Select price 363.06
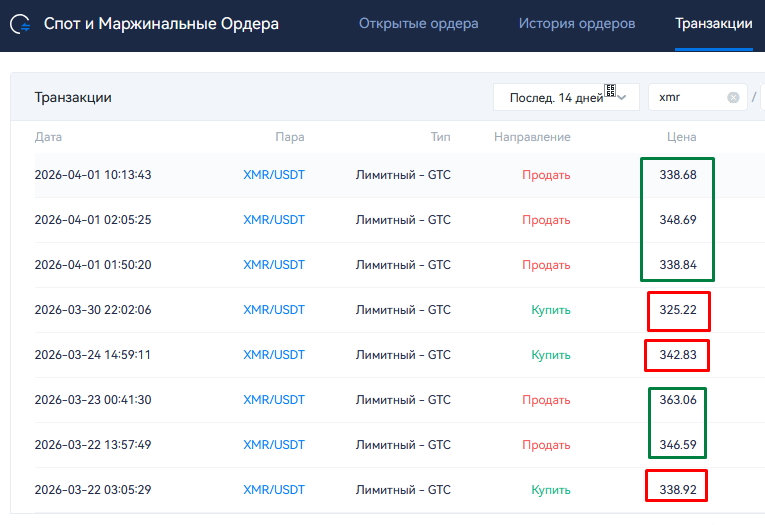Screen dimensions: 765x525 (x=678, y=400)
